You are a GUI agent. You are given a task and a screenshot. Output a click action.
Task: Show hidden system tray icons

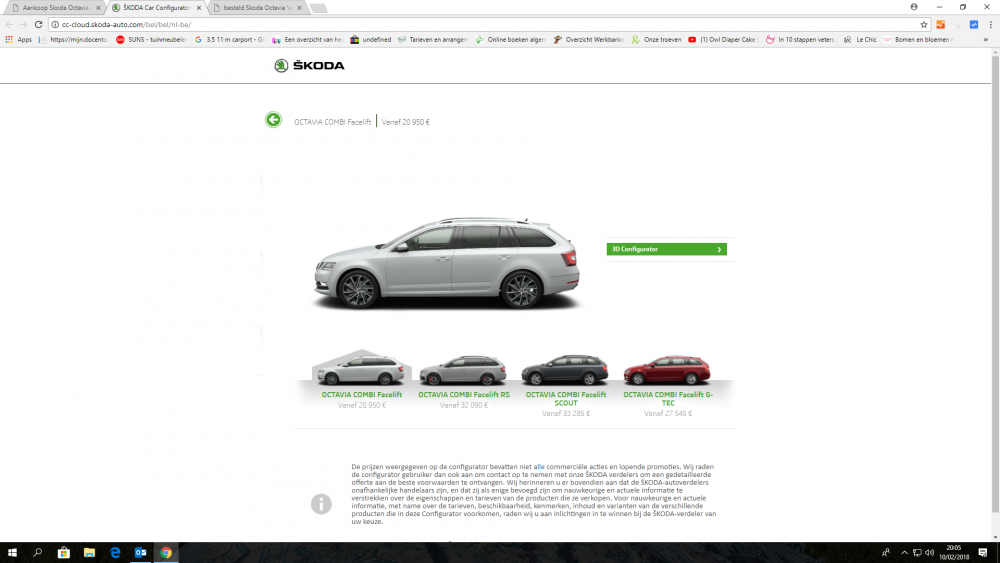(x=904, y=553)
